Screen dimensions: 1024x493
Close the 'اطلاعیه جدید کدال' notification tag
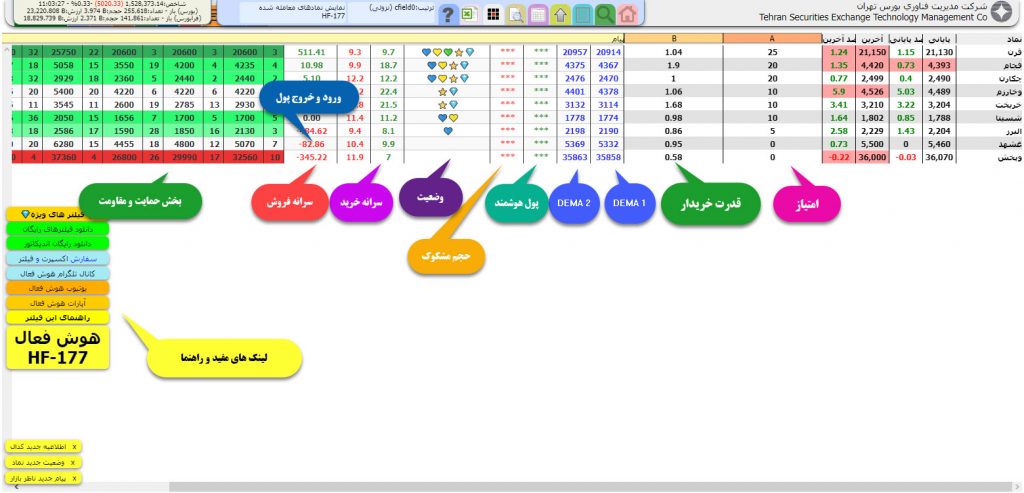click(x=74, y=447)
